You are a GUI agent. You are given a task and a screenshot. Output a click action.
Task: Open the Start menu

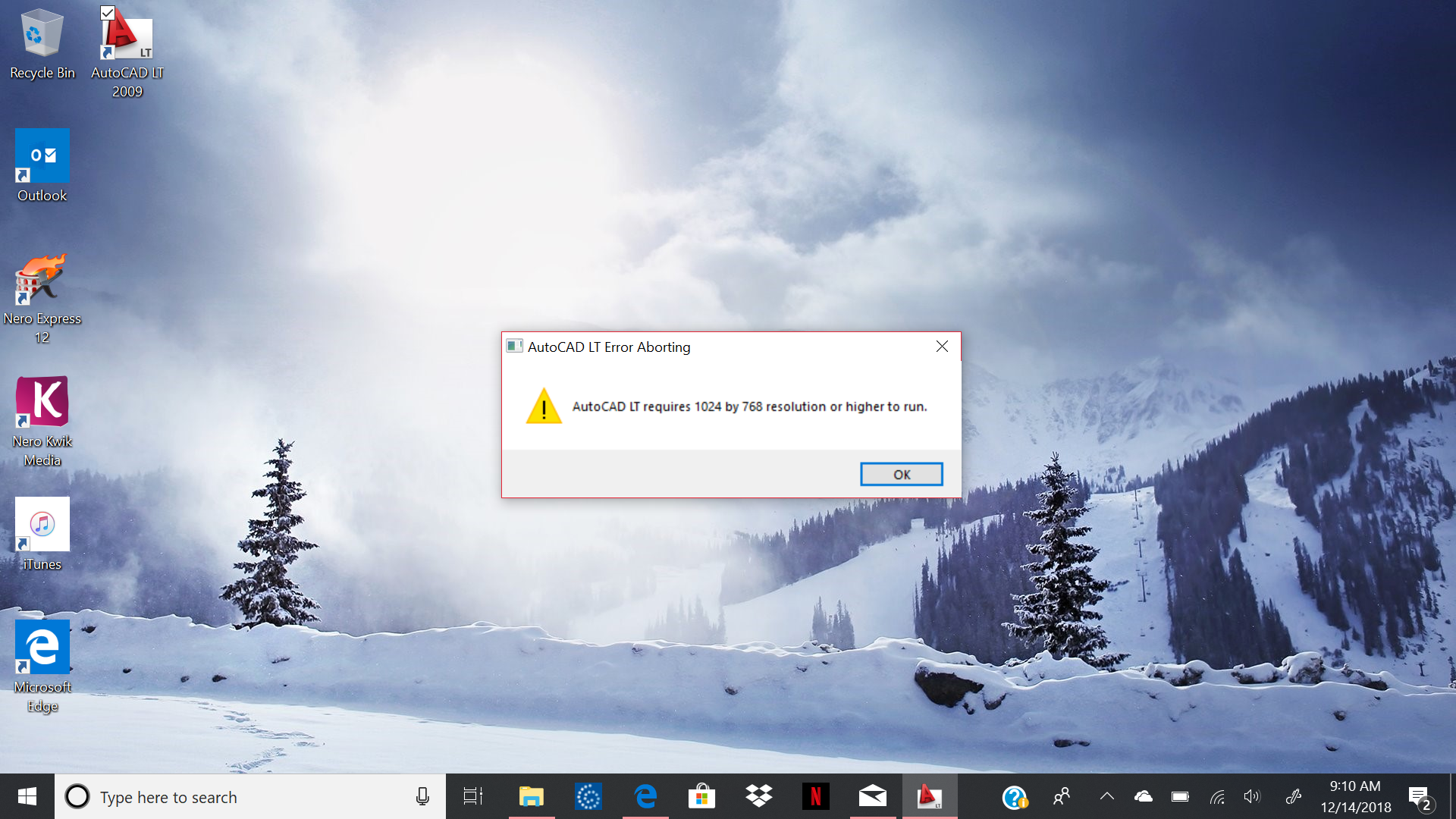27,796
